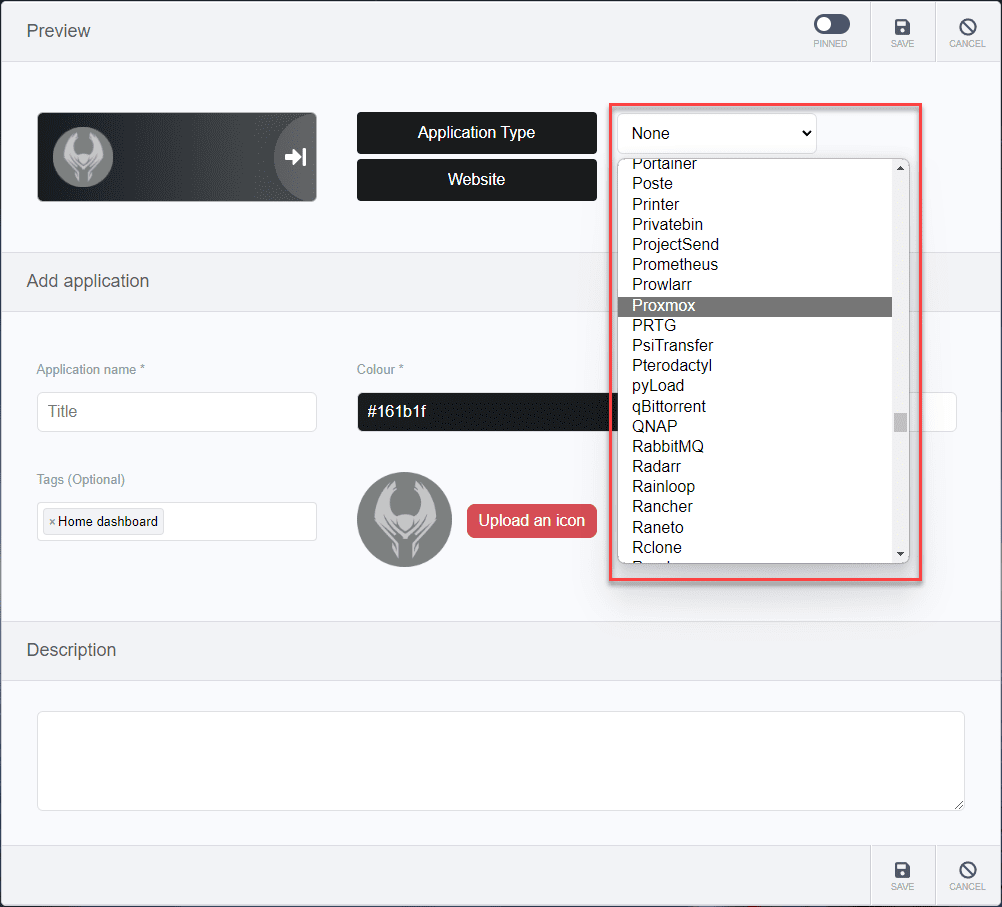Screen dimensions: 1002x907
Task: Select Radarr from the list
Action: tap(755, 467)
